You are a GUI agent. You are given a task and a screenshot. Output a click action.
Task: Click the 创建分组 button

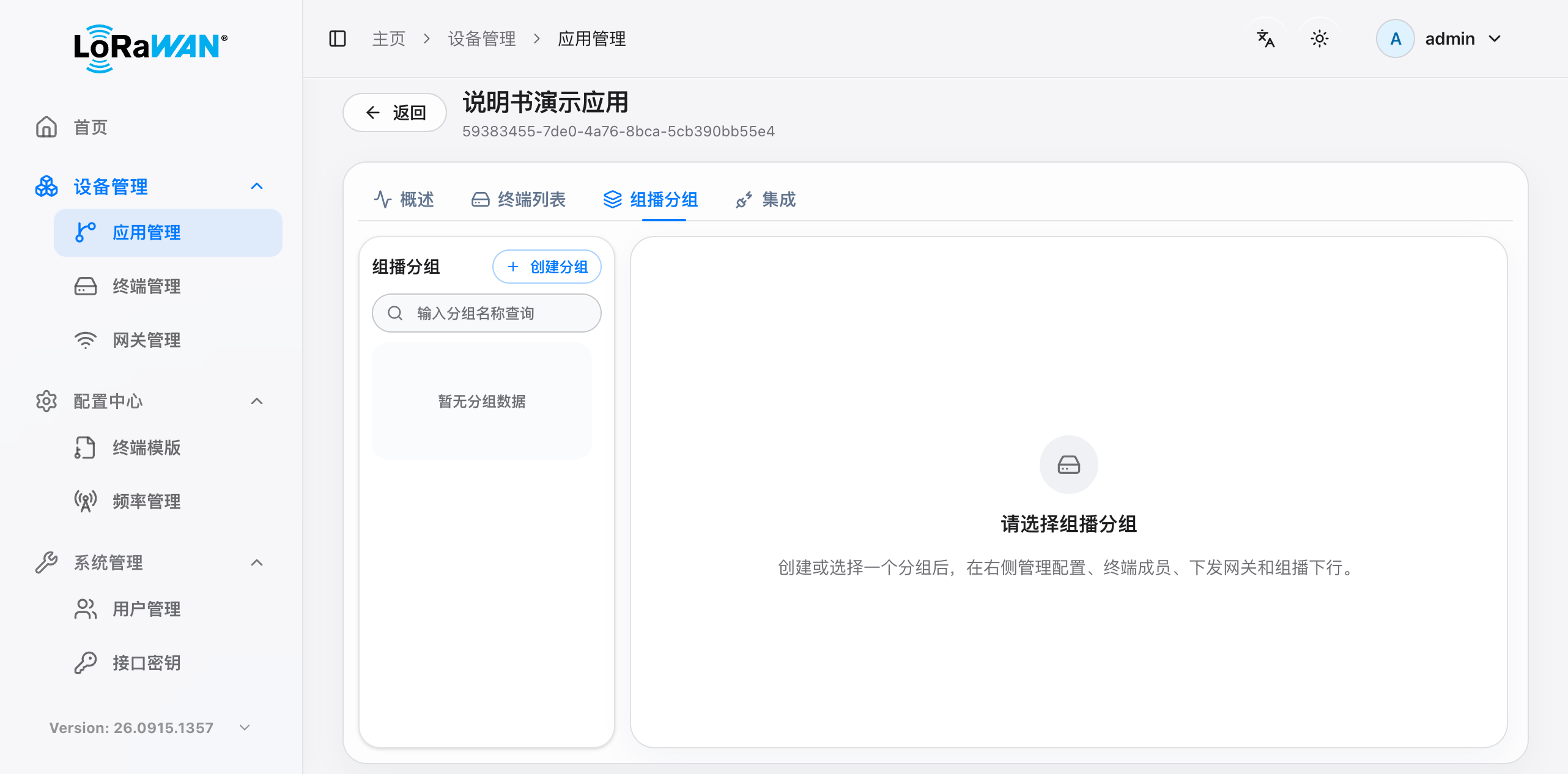pos(547,267)
